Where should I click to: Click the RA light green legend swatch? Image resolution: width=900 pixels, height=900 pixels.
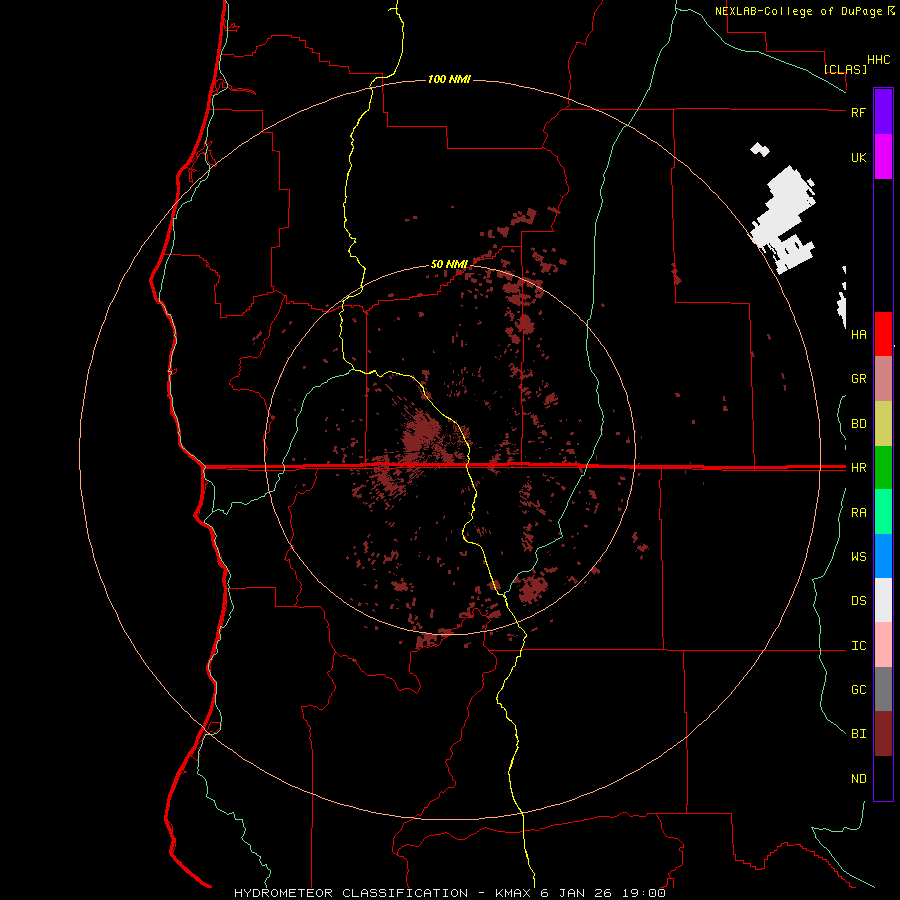(x=883, y=512)
